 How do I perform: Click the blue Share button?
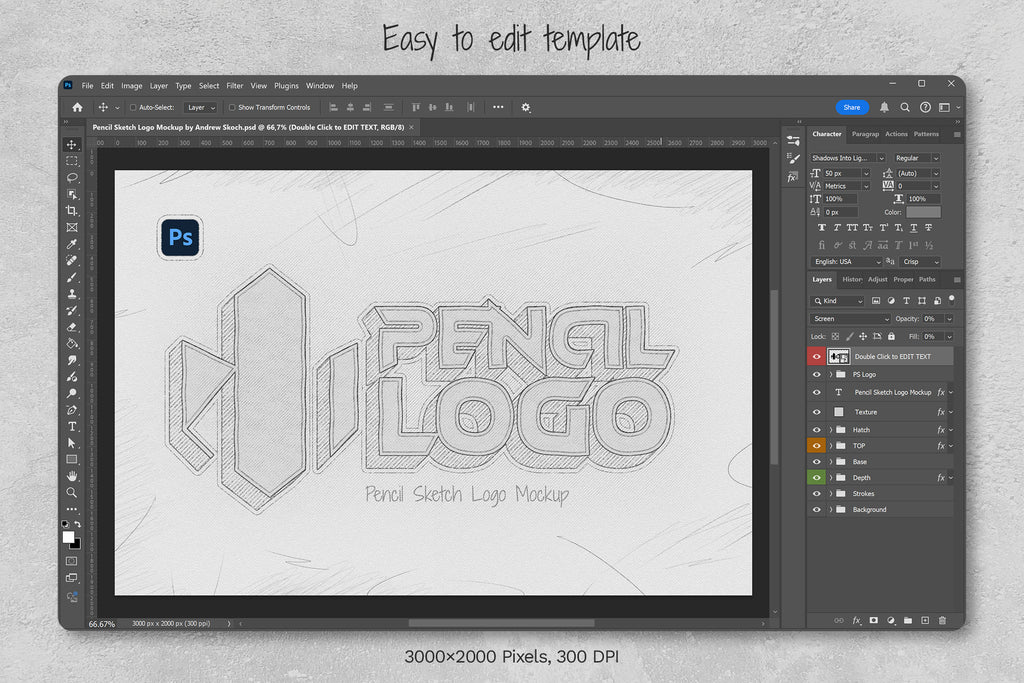pyautogui.click(x=852, y=107)
